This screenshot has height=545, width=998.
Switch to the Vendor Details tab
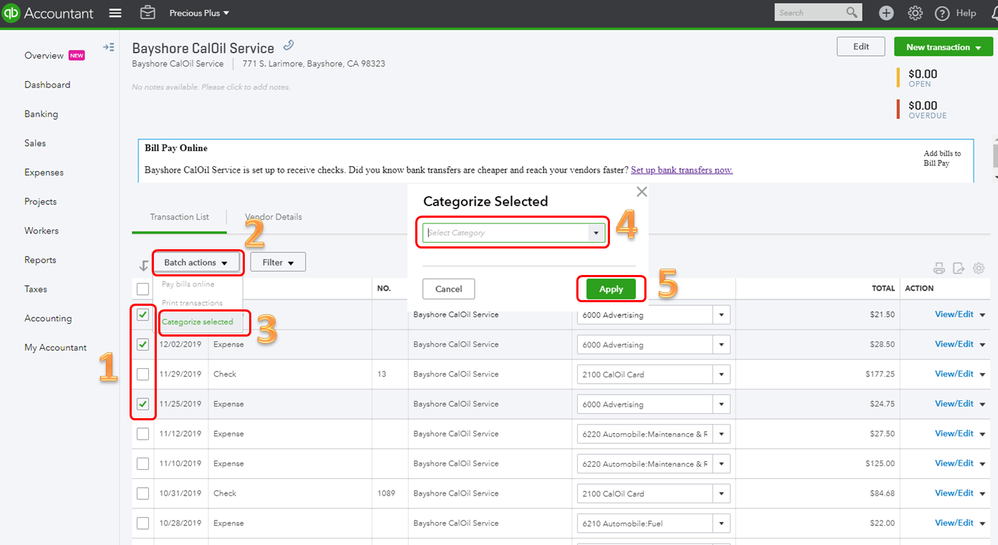point(274,217)
